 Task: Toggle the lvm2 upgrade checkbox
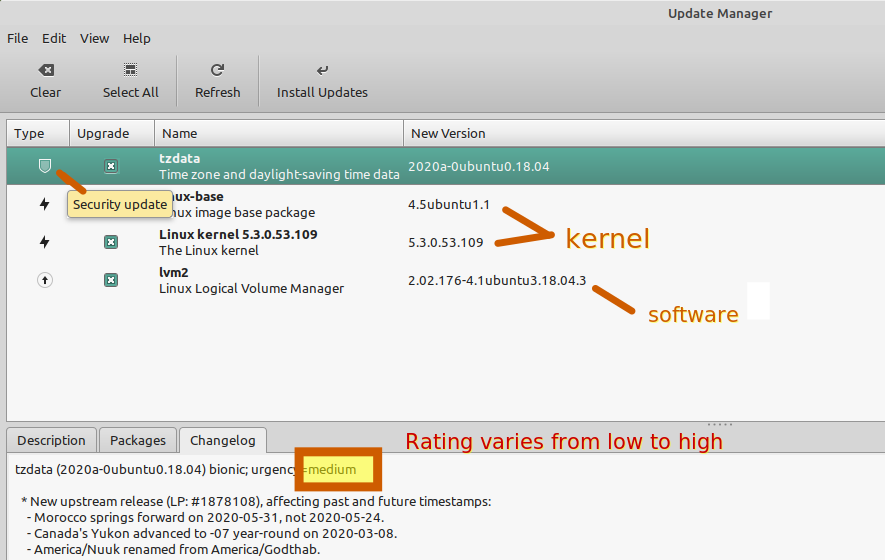[111, 280]
